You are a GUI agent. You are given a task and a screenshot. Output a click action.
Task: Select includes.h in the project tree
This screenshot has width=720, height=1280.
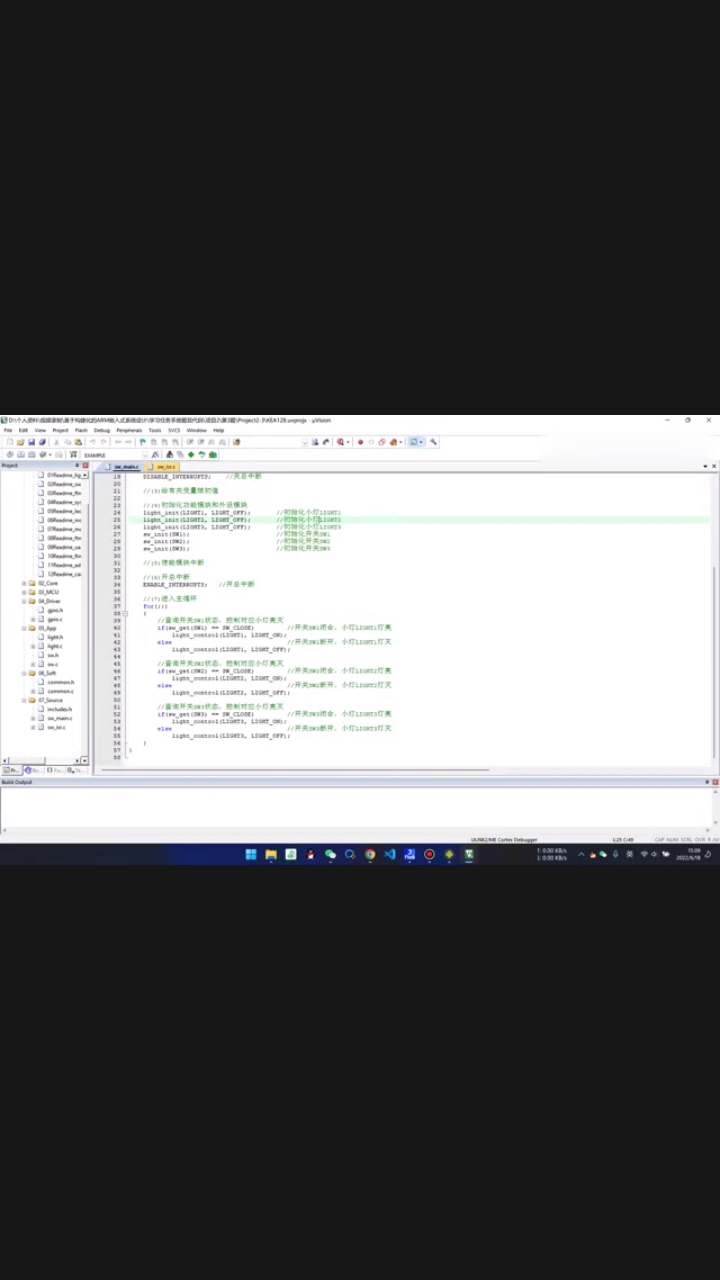[60, 709]
